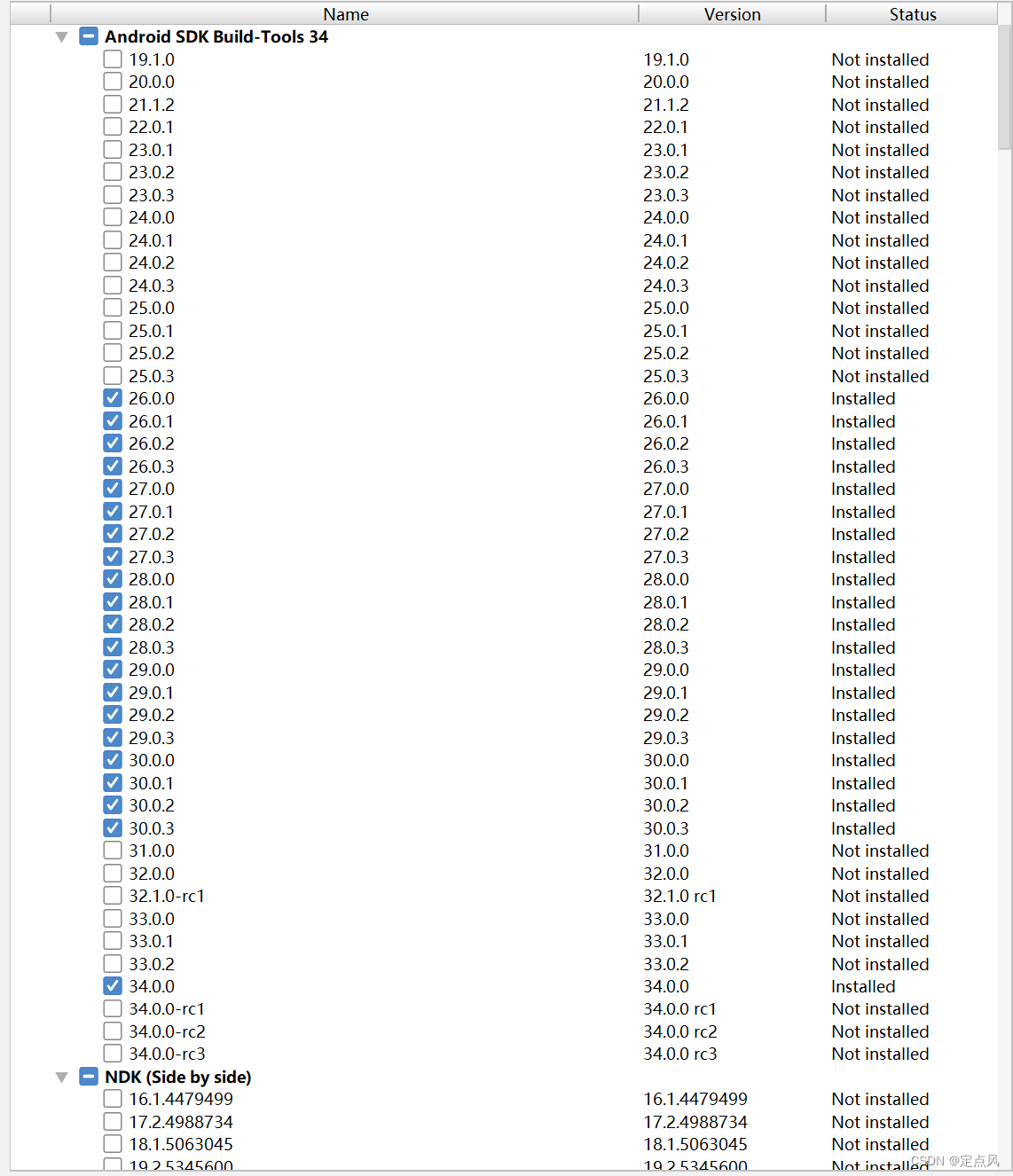Select the 28.0.1 row name
Image resolution: width=1013 pixels, height=1176 pixels.
[152, 602]
